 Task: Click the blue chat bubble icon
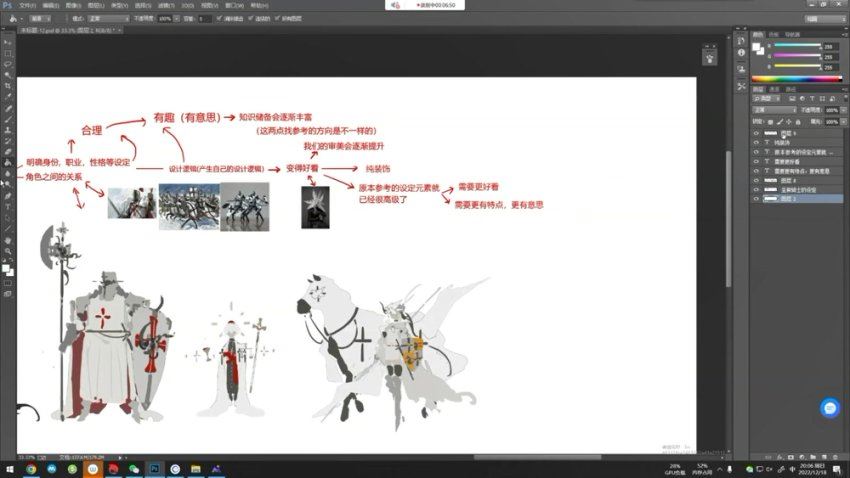pyautogui.click(x=829, y=408)
